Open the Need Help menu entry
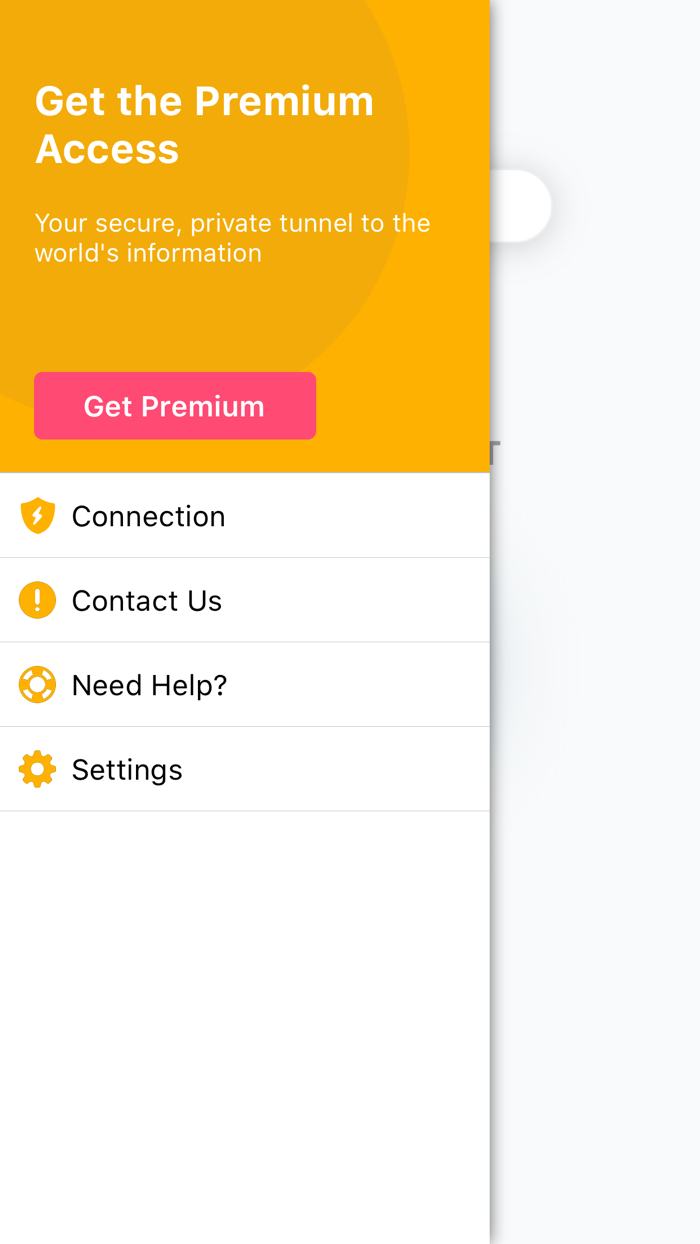 (147, 684)
